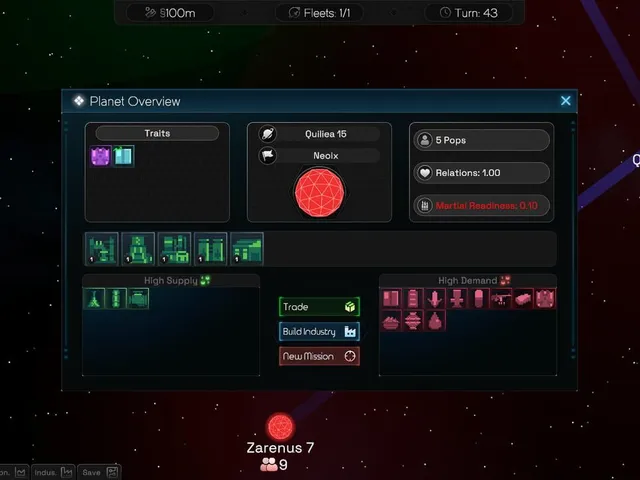Click the ingot bar High Demand icon
The width and height of the screenshot is (640, 480).
523,298
